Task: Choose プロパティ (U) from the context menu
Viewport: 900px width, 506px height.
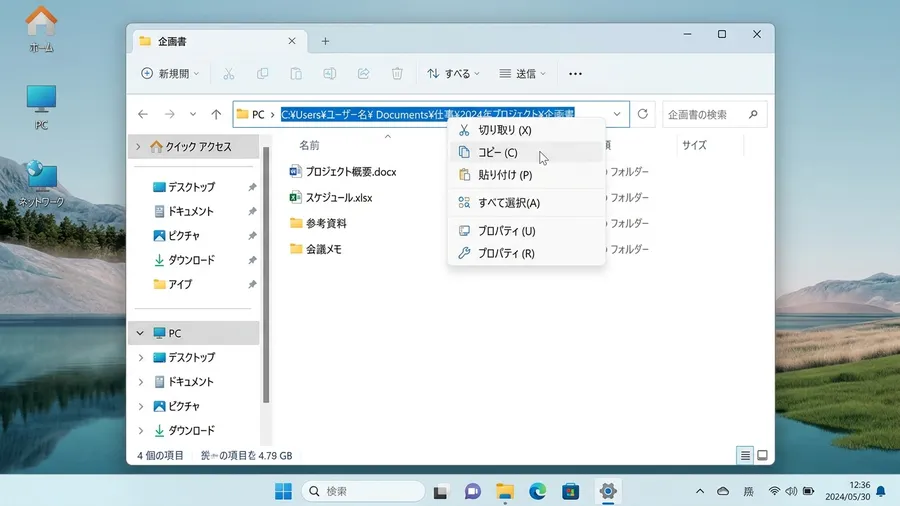Action: coord(526,231)
